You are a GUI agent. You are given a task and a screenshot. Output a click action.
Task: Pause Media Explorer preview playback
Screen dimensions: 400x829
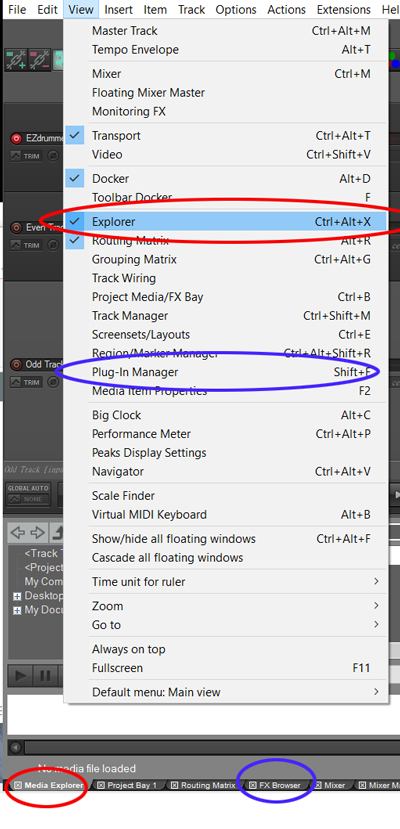pos(45,676)
